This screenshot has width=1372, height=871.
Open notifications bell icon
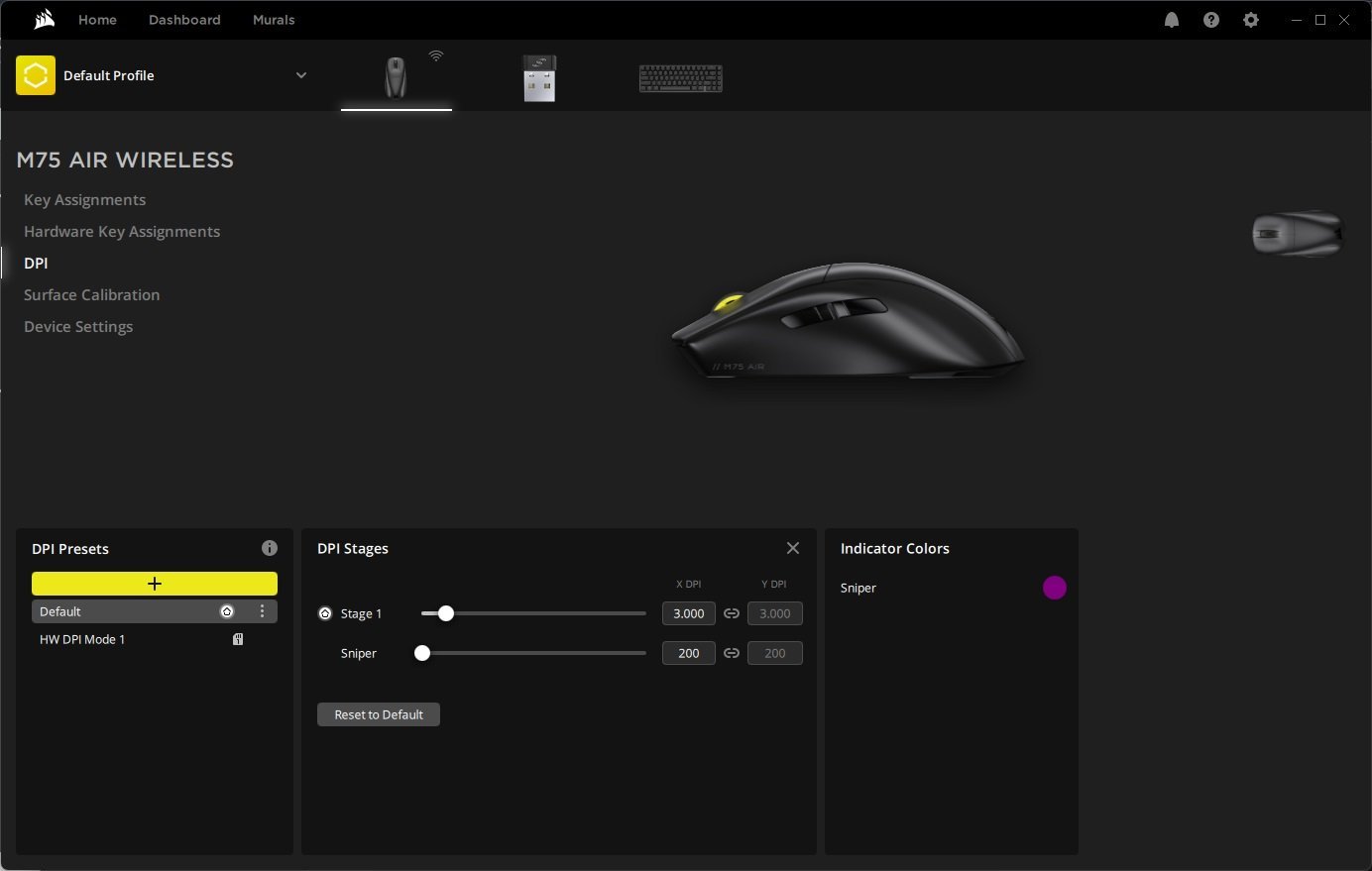(1172, 20)
